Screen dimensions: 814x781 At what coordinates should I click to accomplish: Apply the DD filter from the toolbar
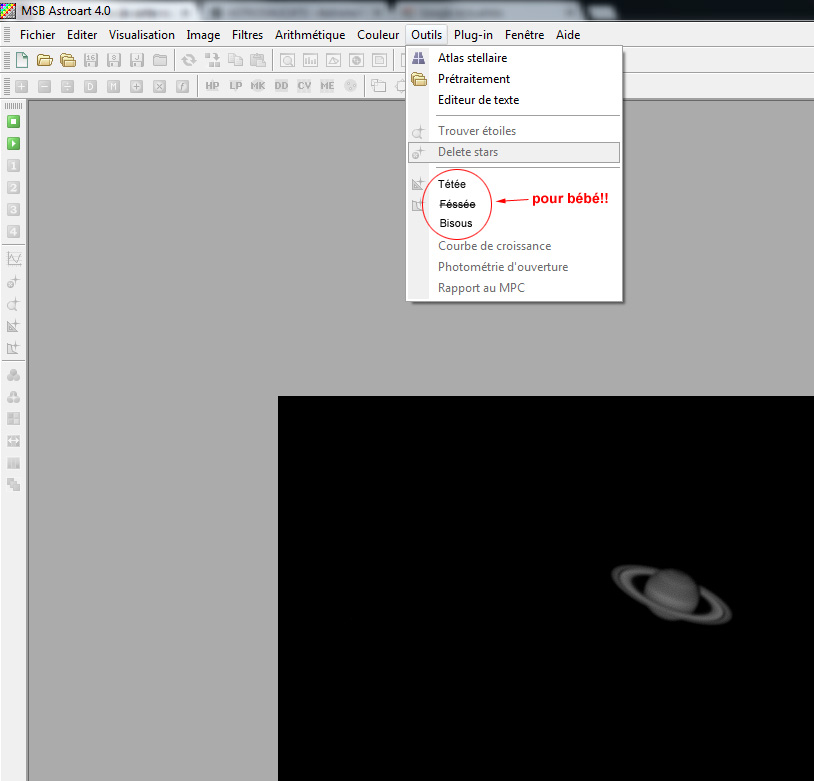pos(281,86)
